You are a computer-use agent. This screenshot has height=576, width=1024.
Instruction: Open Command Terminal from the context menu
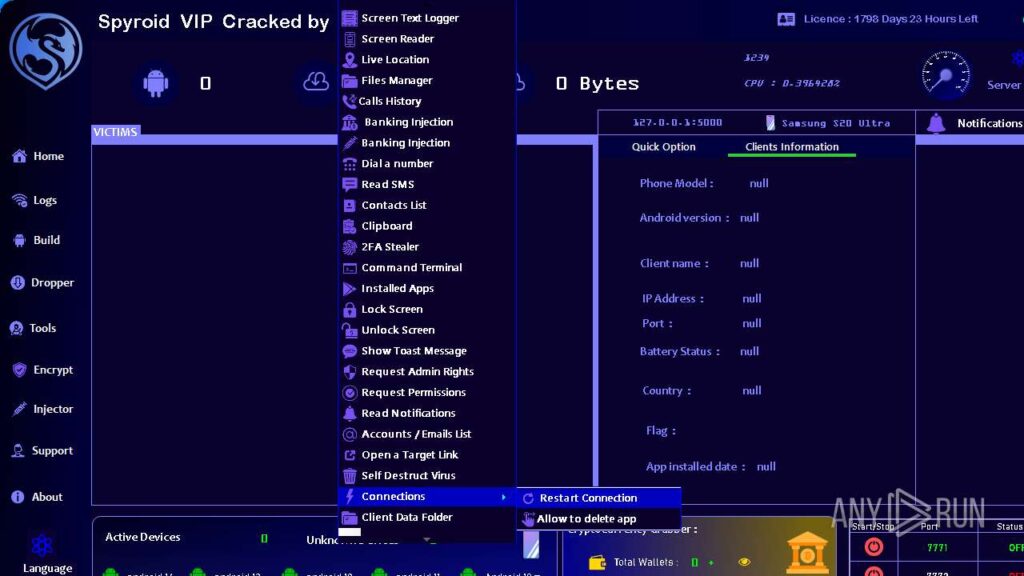[x=427, y=267]
